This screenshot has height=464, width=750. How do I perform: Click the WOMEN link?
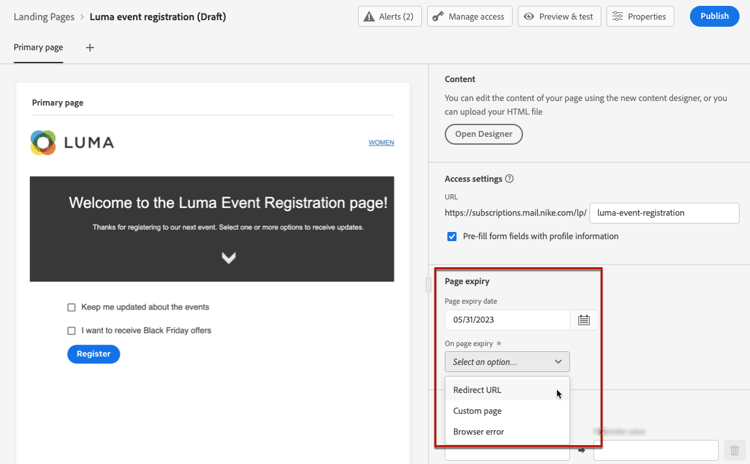381,143
